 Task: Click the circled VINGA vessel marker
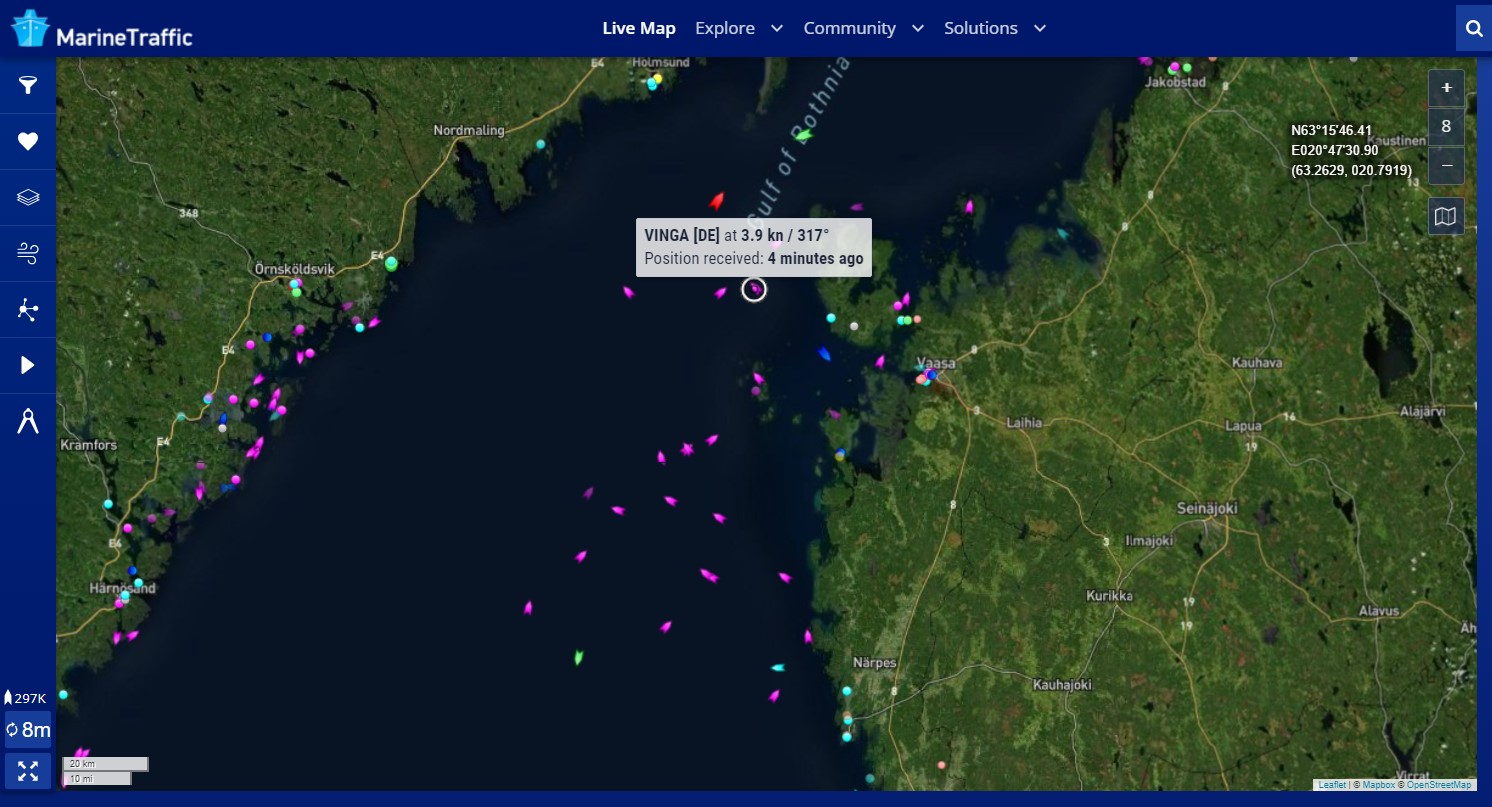point(754,290)
